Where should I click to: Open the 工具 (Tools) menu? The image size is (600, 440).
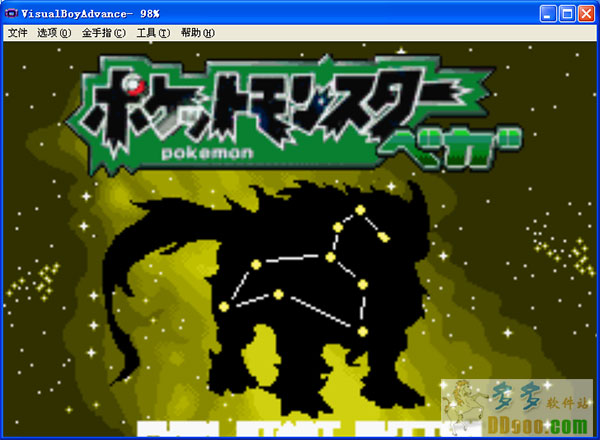coord(153,33)
